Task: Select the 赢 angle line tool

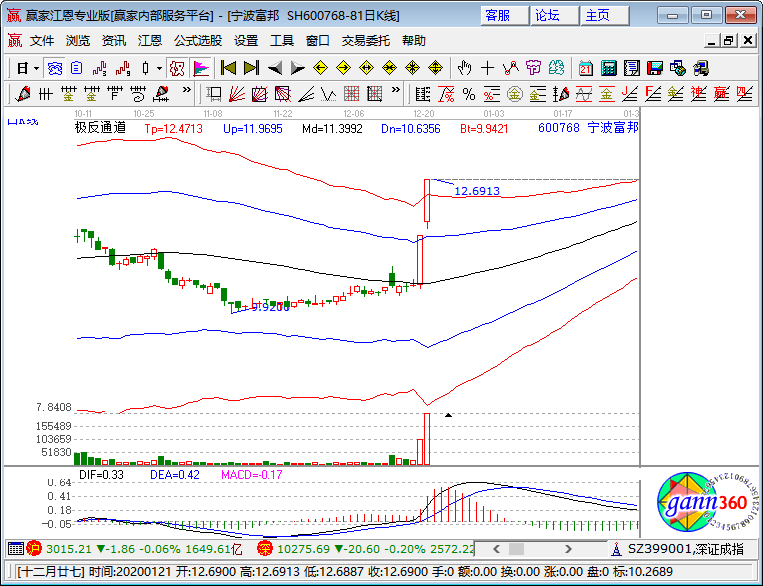Action: coord(721,93)
